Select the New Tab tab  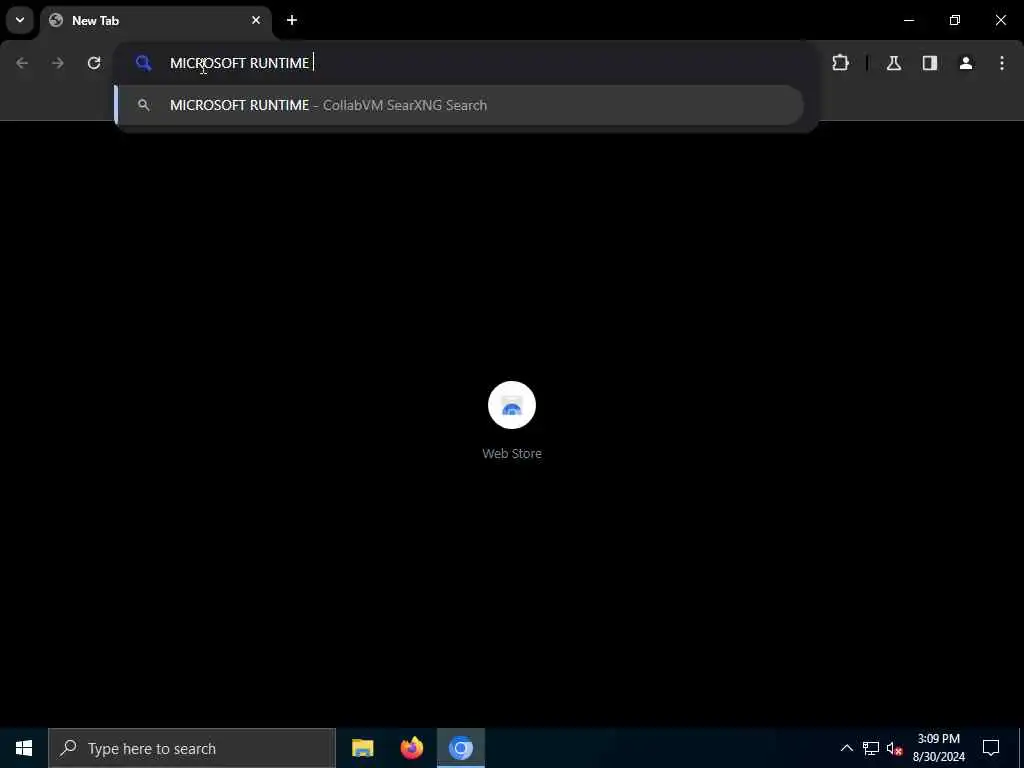(x=155, y=21)
